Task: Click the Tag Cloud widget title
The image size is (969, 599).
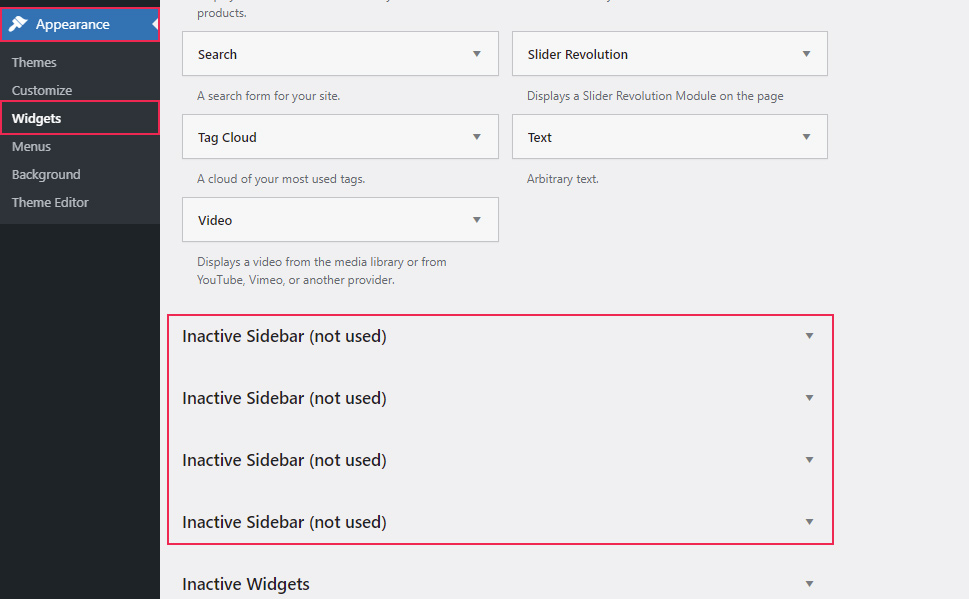Action: (x=227, y=137)
